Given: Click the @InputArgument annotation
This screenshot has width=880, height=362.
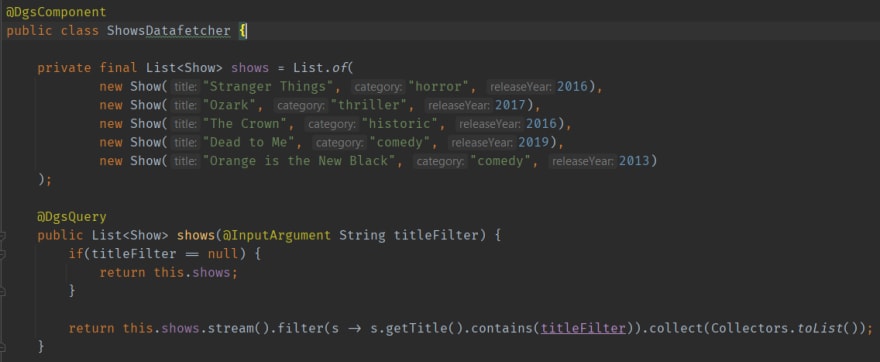Looking at the screenshot, I should pos(277,235).
